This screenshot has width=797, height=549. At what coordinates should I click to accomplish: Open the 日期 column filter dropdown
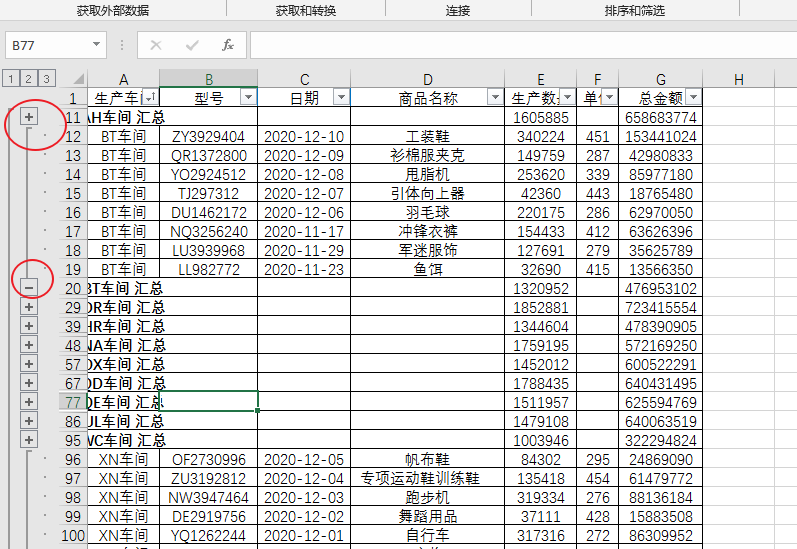click(341, 97)
